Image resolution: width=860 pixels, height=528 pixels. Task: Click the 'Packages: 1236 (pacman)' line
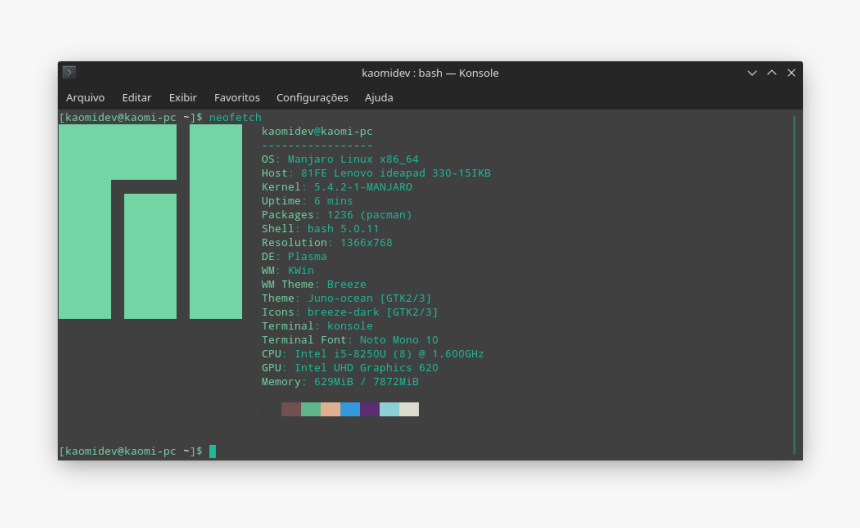pos(337,215)
